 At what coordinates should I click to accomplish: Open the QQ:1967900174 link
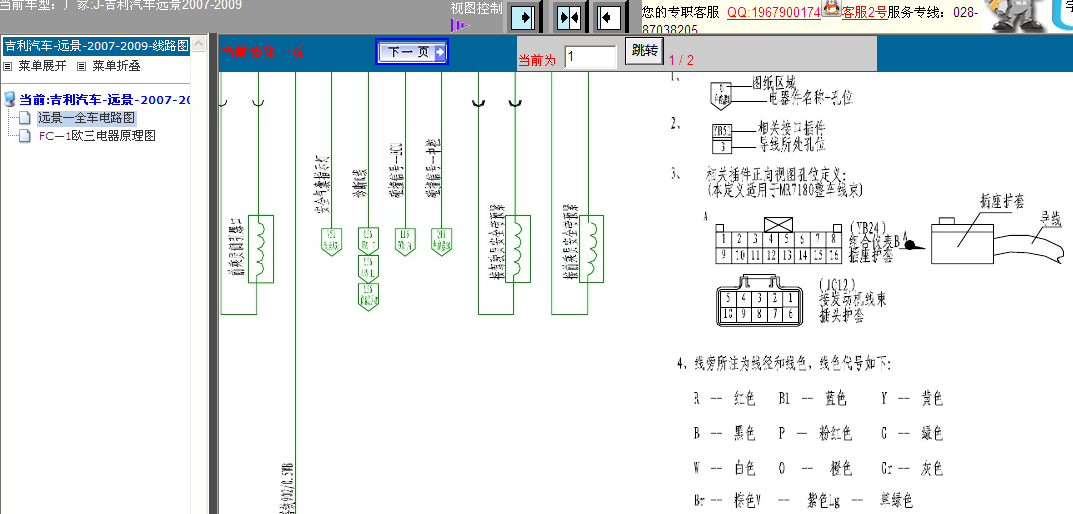(x=773, y=12)
